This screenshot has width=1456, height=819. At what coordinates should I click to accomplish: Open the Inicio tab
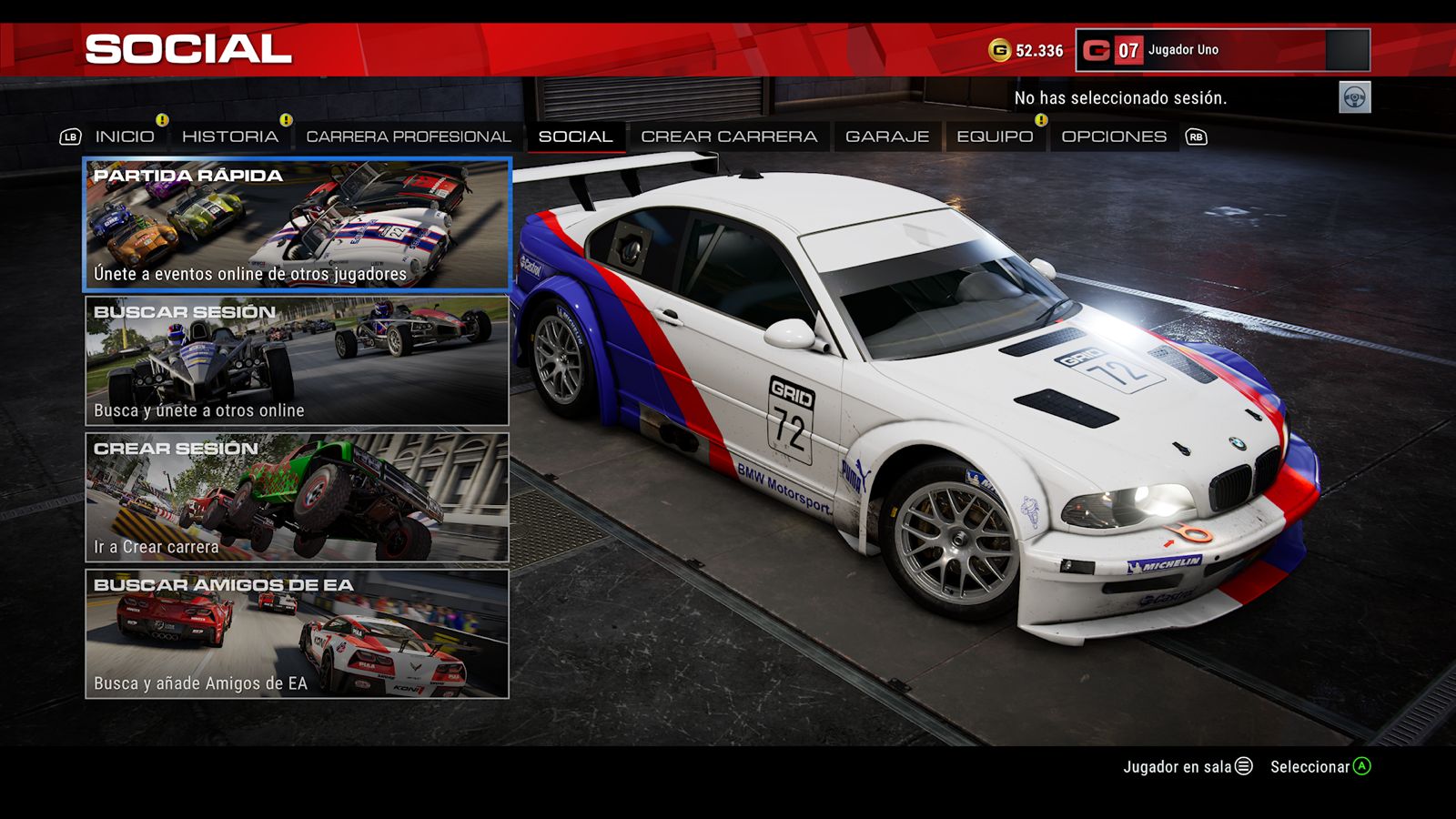(125, 136)
